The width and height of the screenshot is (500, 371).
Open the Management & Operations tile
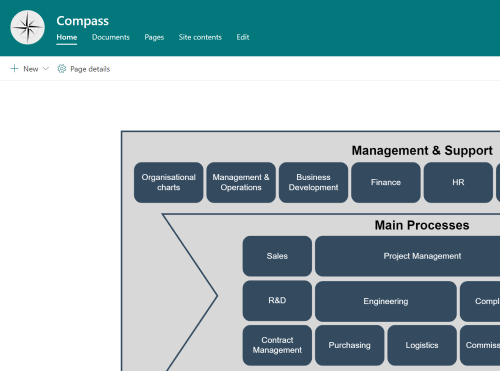click(x=241, y=182)
